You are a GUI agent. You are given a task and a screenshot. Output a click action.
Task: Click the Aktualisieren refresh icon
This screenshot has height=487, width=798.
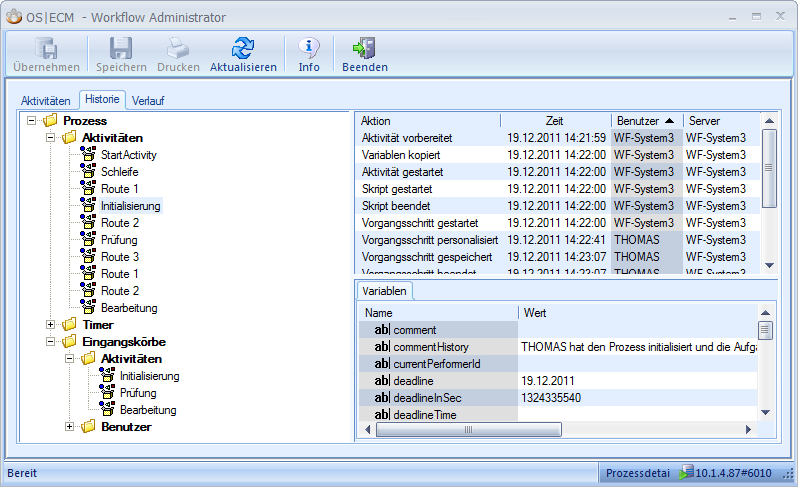(243, 47)
